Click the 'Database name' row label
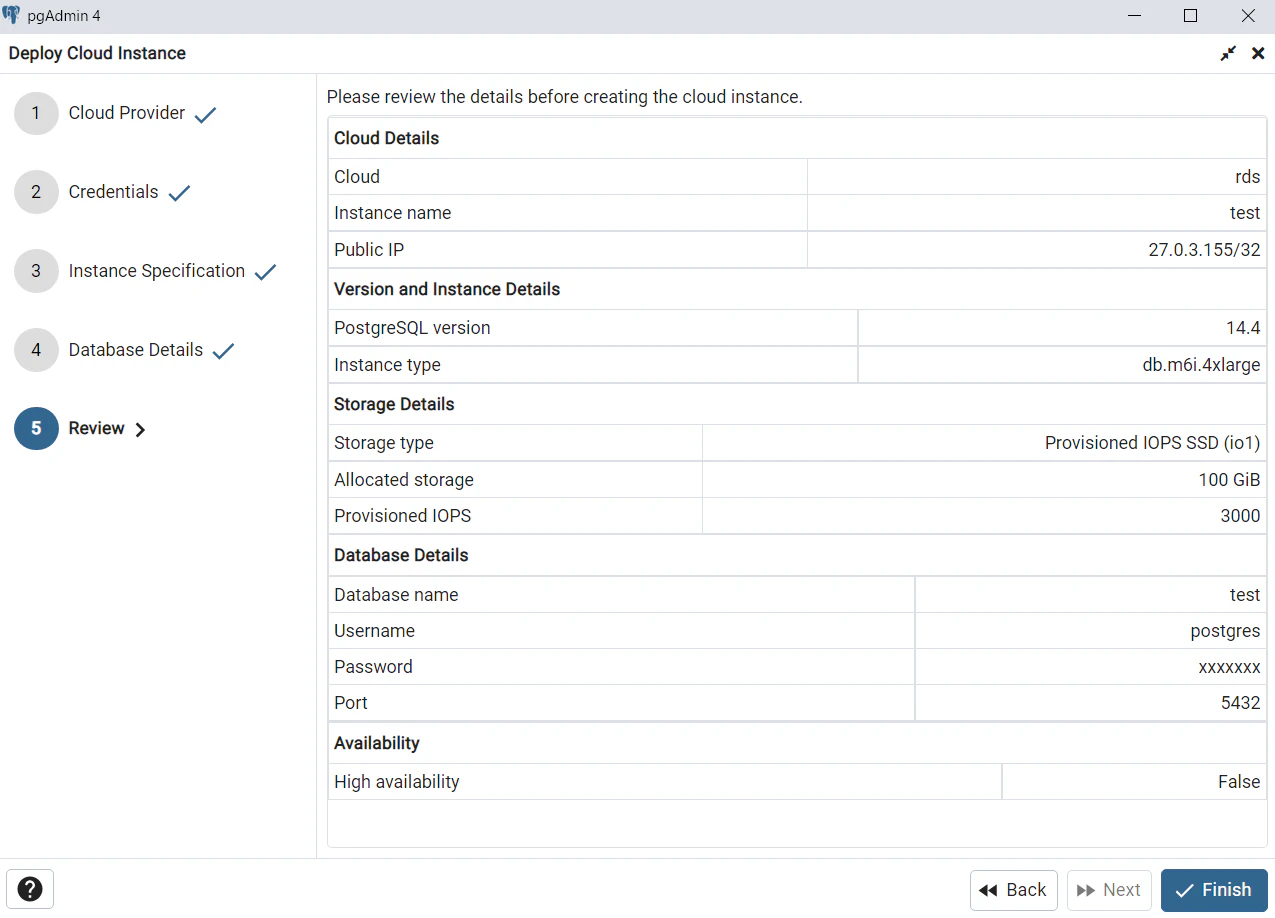This screenshot has height=918, width=1275. tap(396, 595)
